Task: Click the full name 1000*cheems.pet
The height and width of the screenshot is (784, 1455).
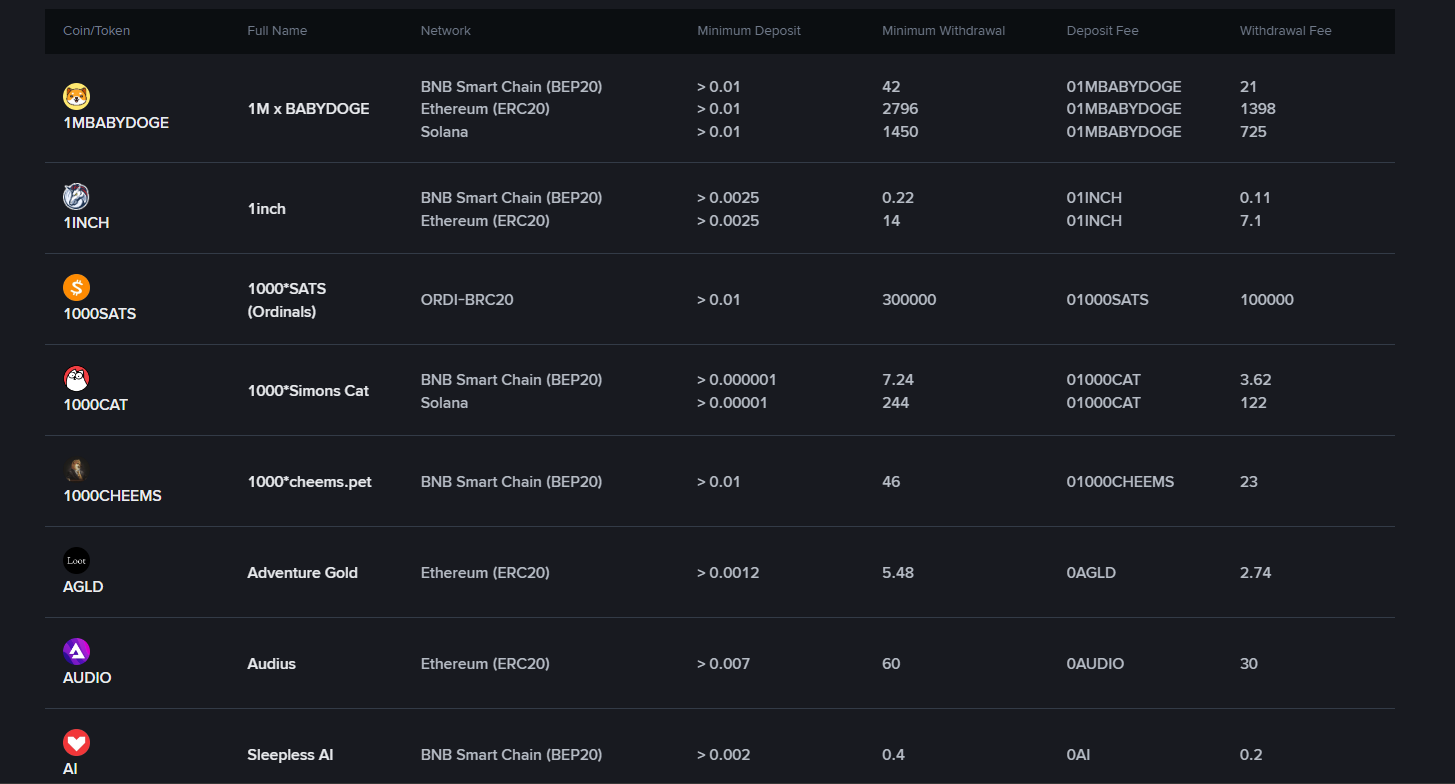Action: coord(309,482)
